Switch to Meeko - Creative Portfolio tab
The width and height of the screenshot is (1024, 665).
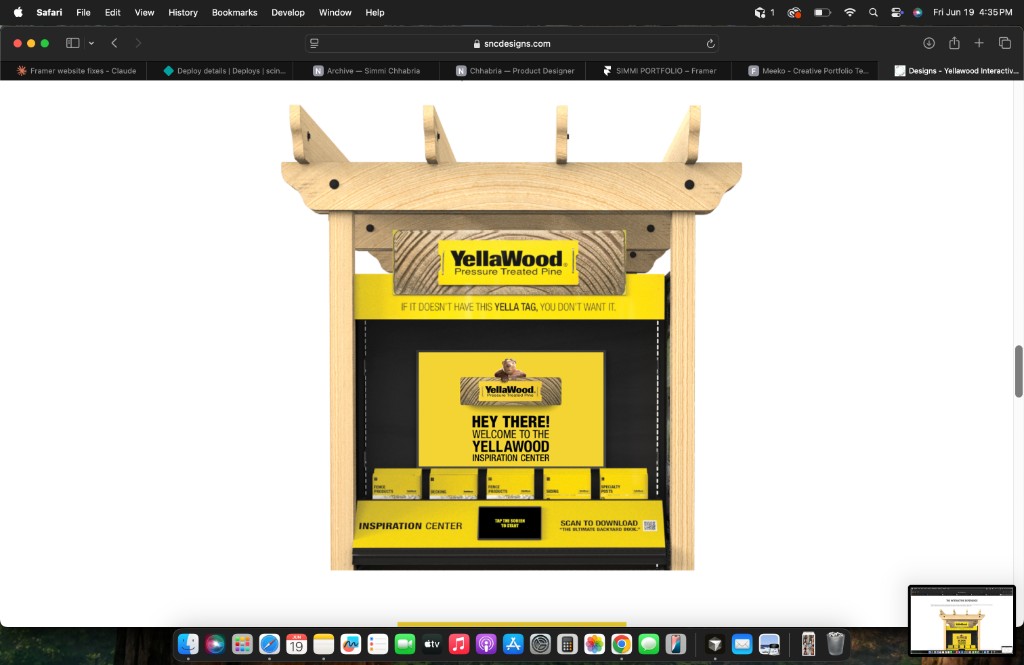[x=805, y=71]
